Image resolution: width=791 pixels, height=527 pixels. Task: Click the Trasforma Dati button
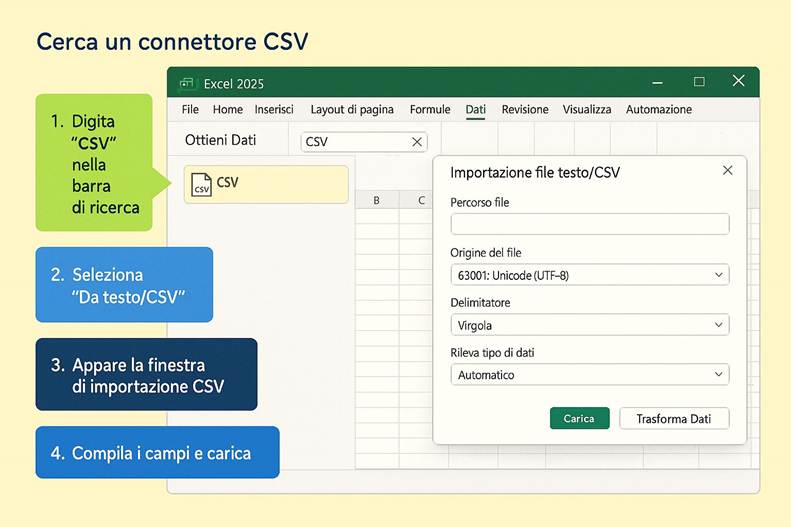[674, 419]
